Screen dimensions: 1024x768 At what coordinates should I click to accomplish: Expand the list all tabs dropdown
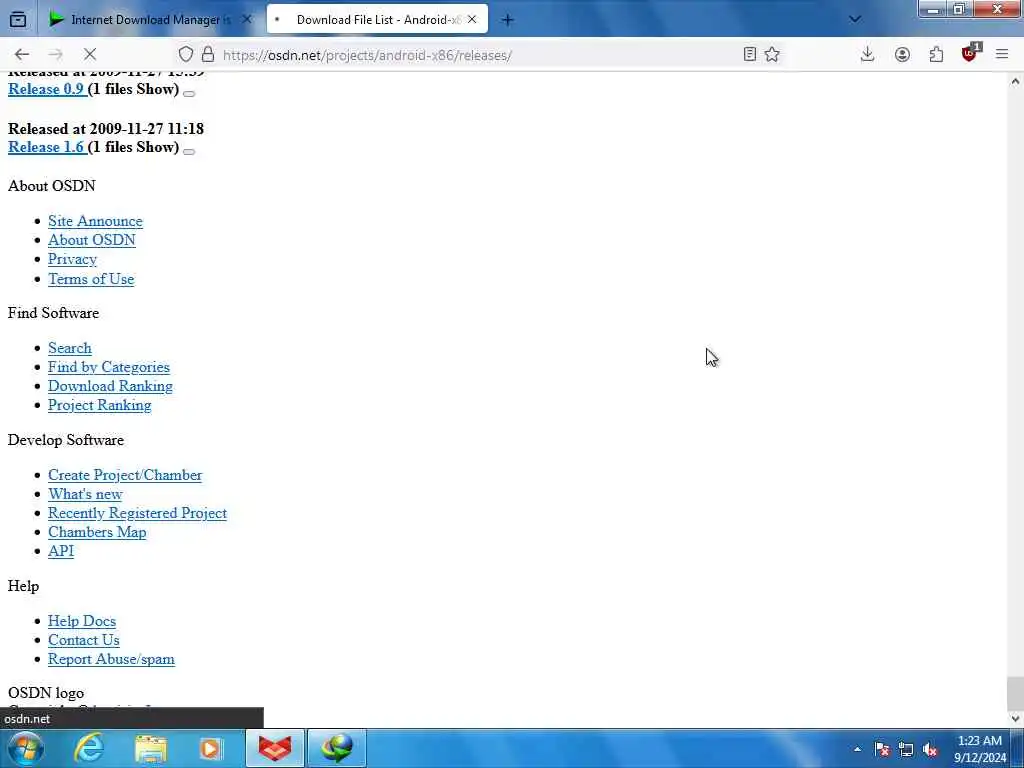tap(855, 20)
